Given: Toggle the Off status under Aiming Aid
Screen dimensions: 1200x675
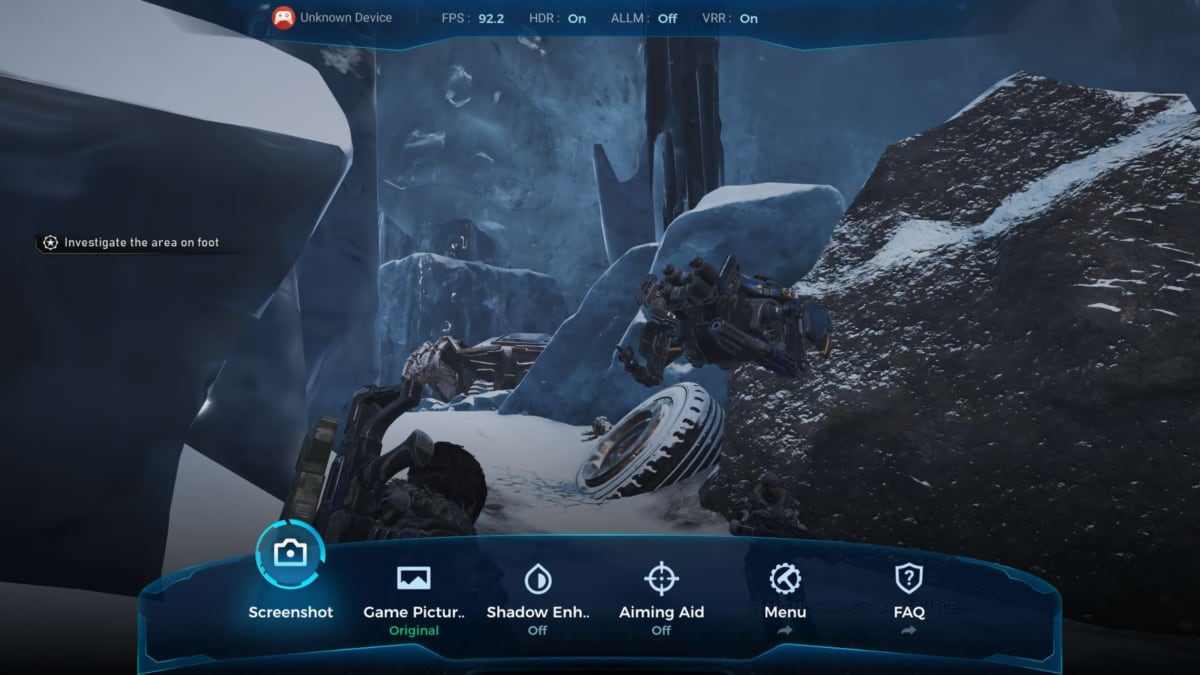Looking at the screenshot, I should [661, 631].
